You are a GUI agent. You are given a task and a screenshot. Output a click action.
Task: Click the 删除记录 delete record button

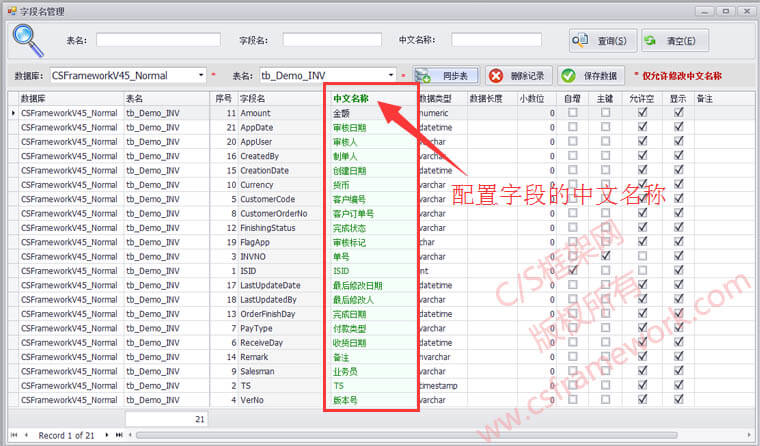click(x=516, y=76)
